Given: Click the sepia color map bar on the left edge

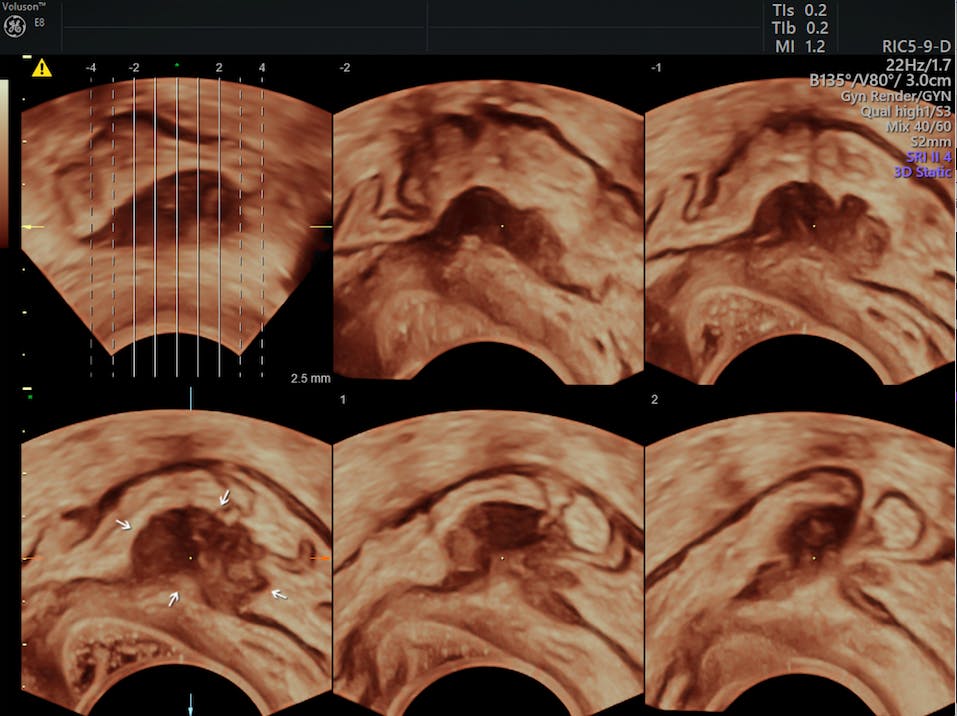Looking at the screenshot, I should [x=4, y=160].
